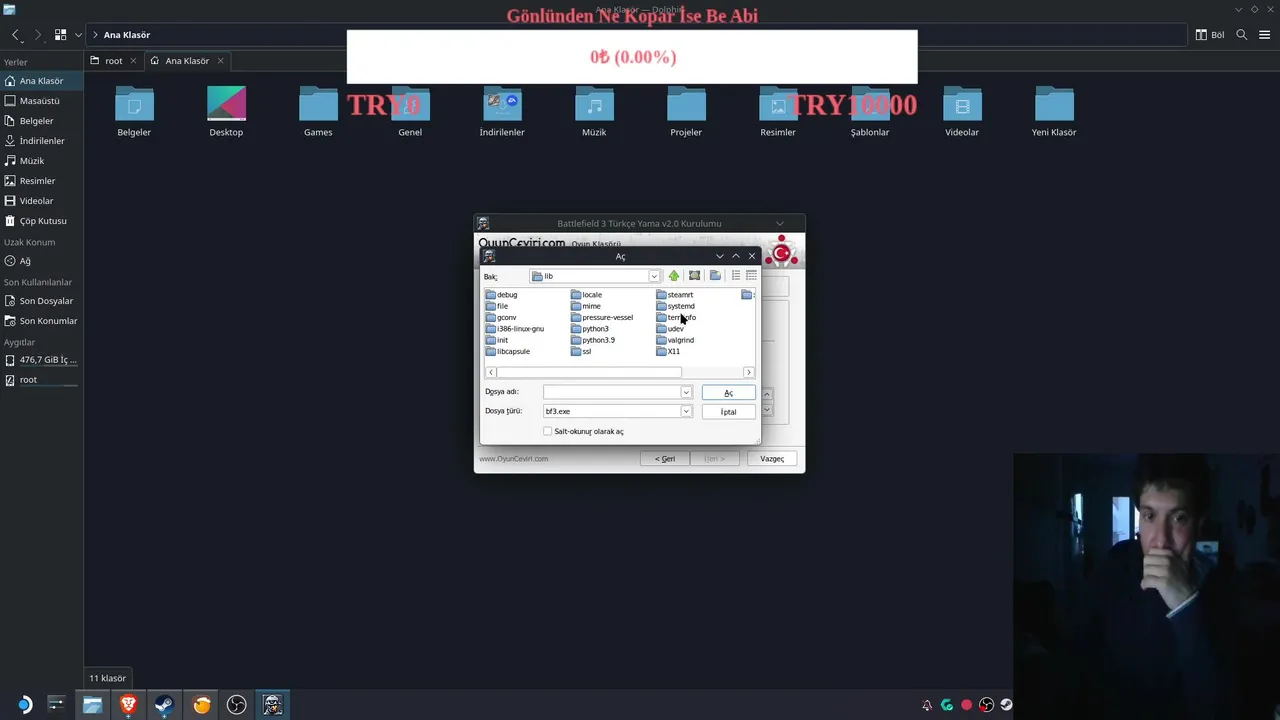Image resolution: width=1280 pixels, height=720 pixels.
Task: Open İndirilenler in Places sidebar
Action: click(x=41, y=141)
